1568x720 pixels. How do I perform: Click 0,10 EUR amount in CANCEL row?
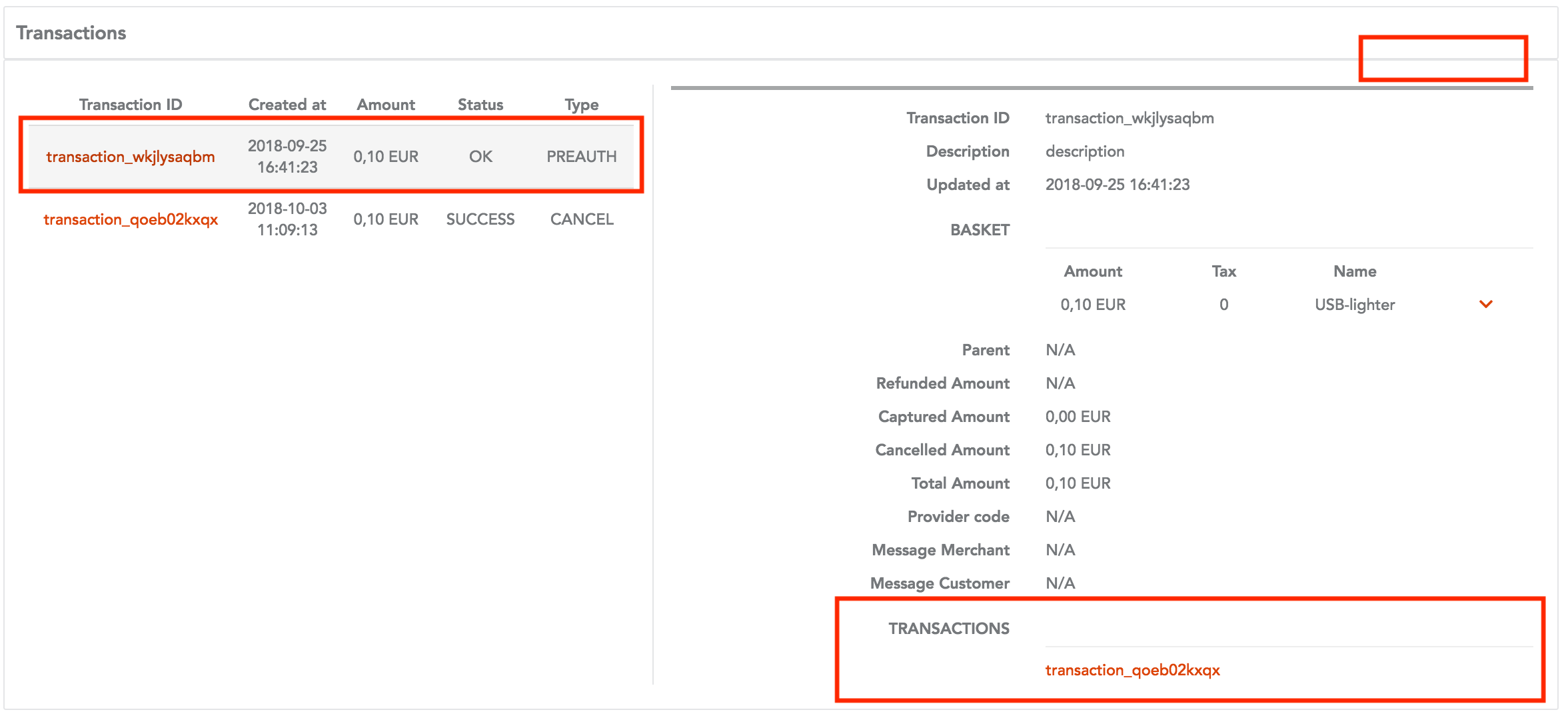[386, 219]
